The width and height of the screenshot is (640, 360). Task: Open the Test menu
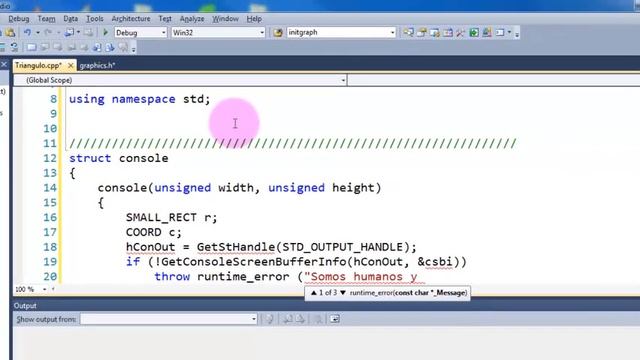[x=165, y=19]
